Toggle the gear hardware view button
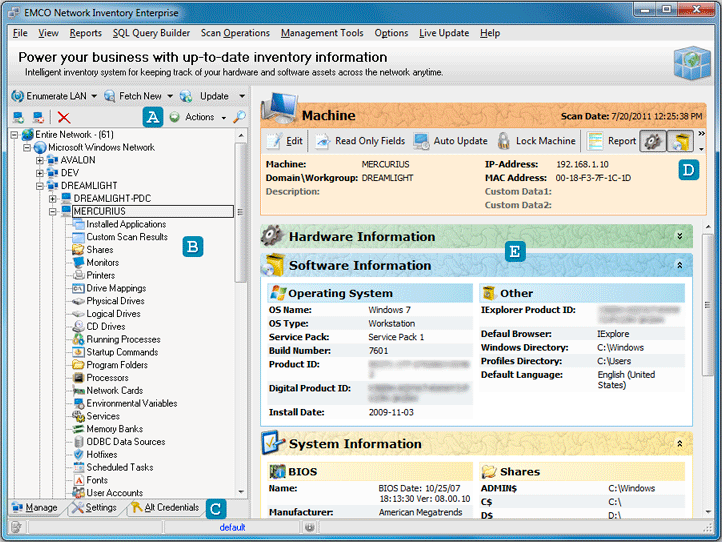This screenshot has width=722, height=542. pos(653,141)
